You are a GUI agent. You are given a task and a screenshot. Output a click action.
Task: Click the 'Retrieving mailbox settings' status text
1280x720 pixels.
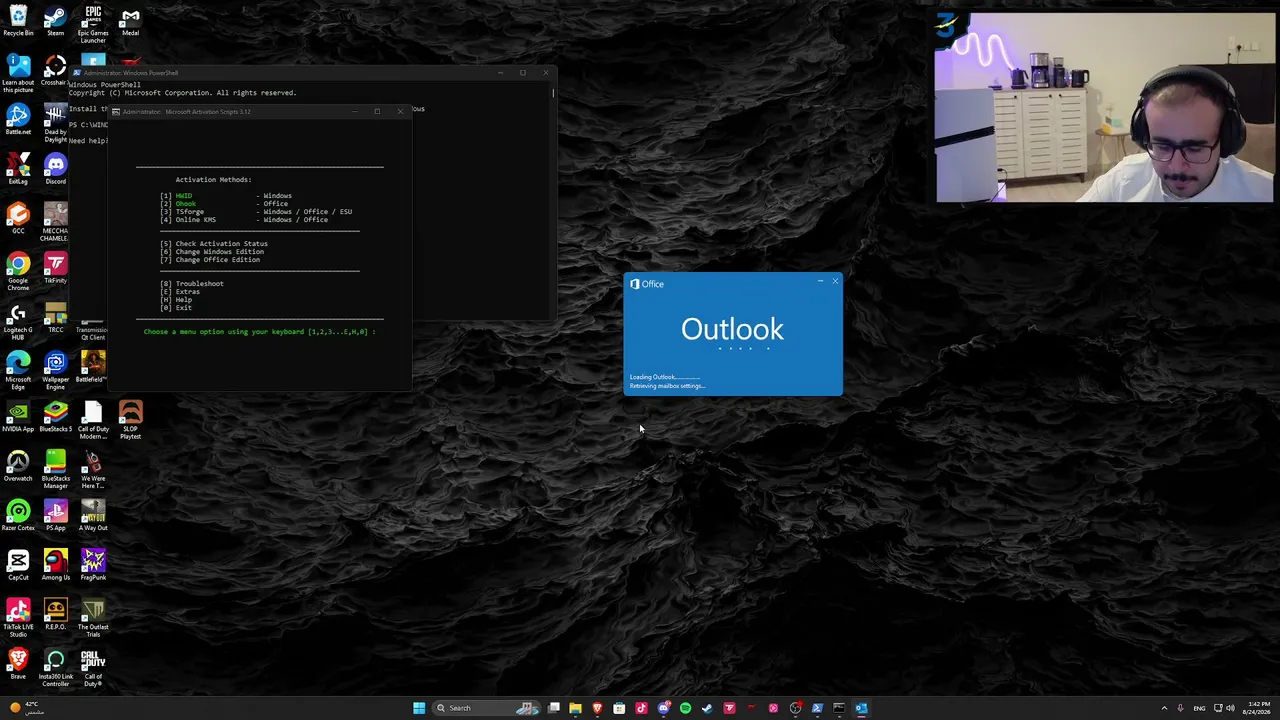click(667, 386)
